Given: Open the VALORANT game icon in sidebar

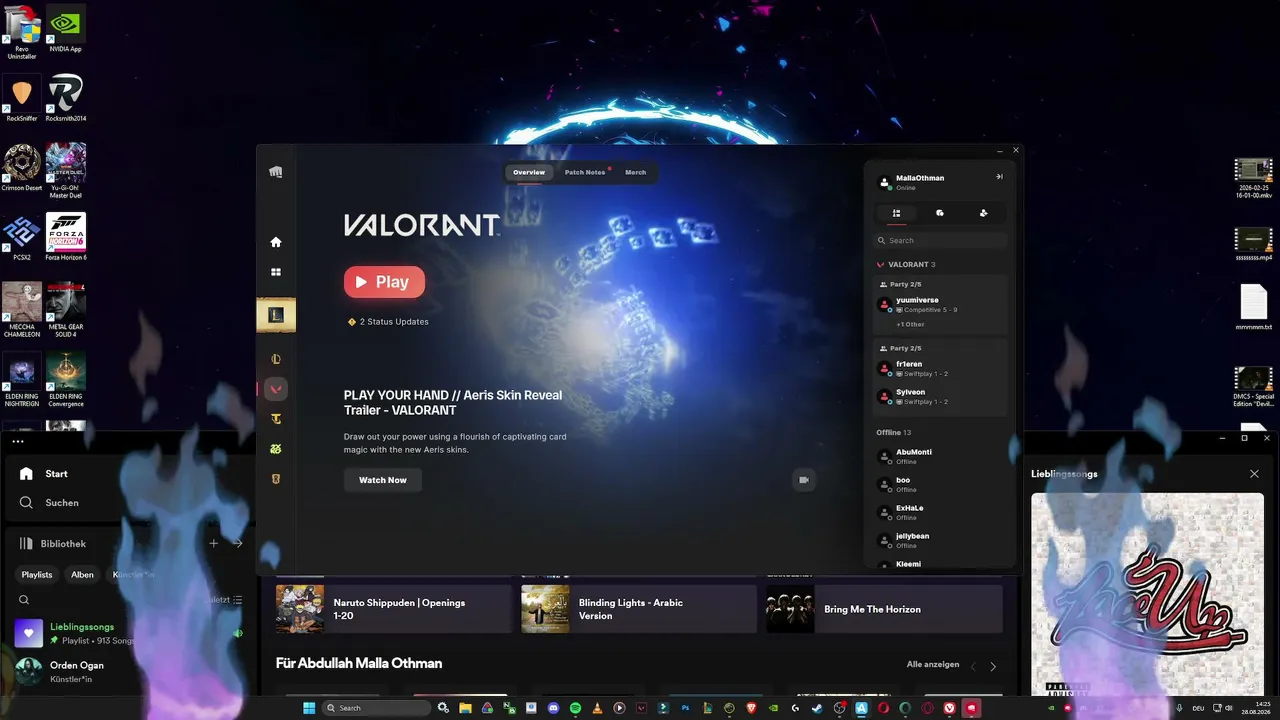Looking at the screenshot, I should [276, 389].
